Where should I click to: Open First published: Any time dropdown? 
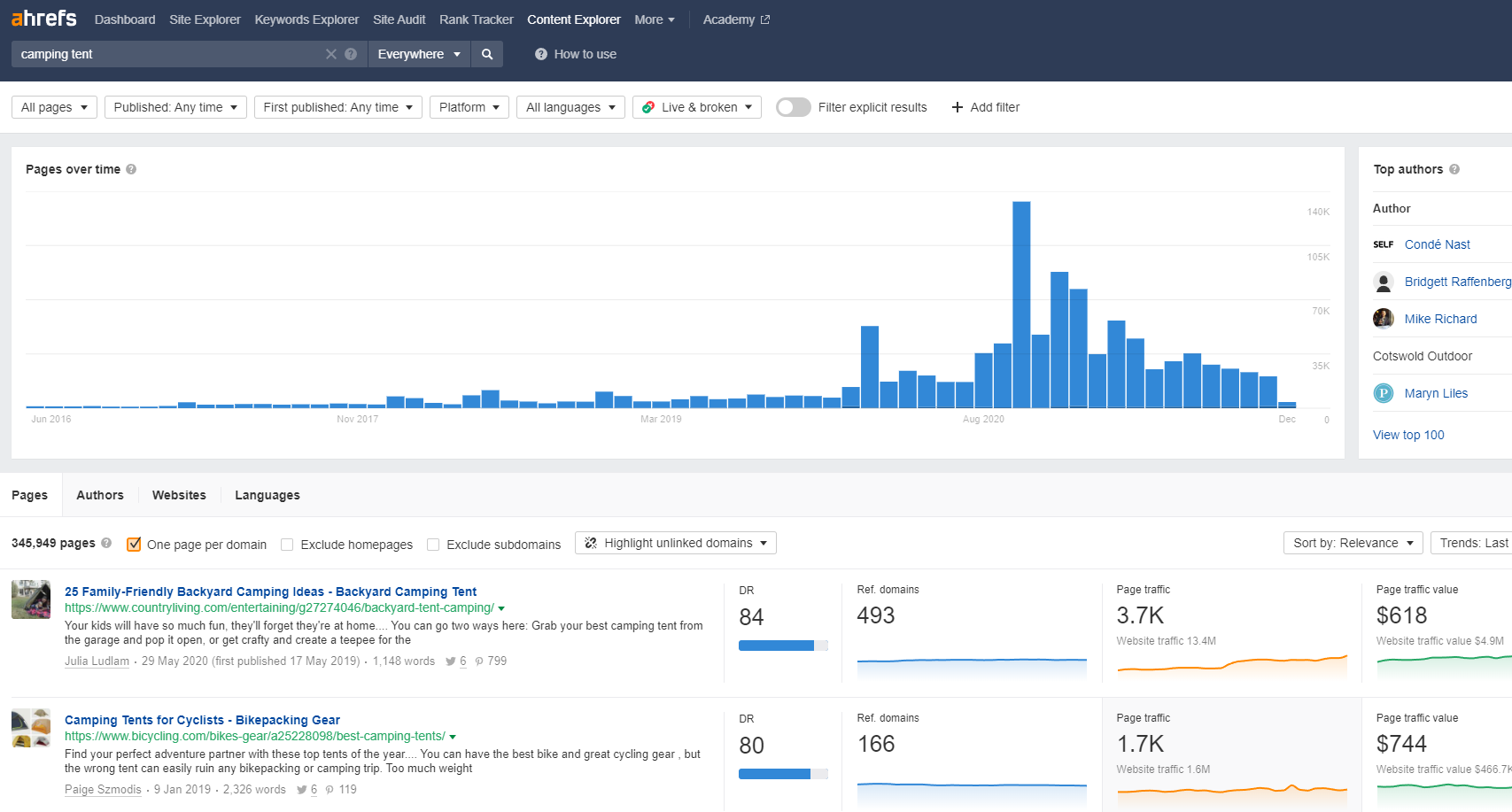coord(338,107)
